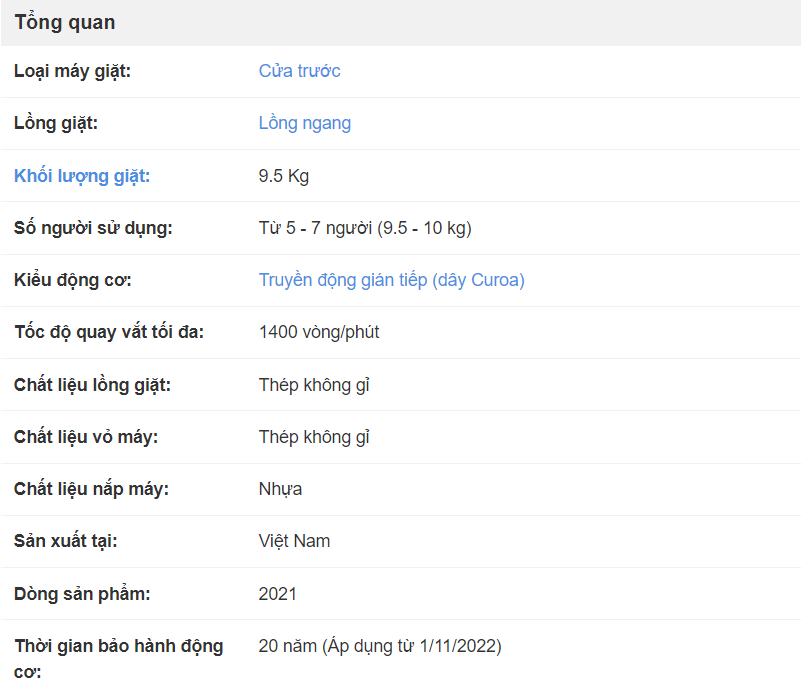Image resolution: width=801 pixels, height=694 pixels.
Task: Click the Loại máy giặt label
Action: (72, 71)
